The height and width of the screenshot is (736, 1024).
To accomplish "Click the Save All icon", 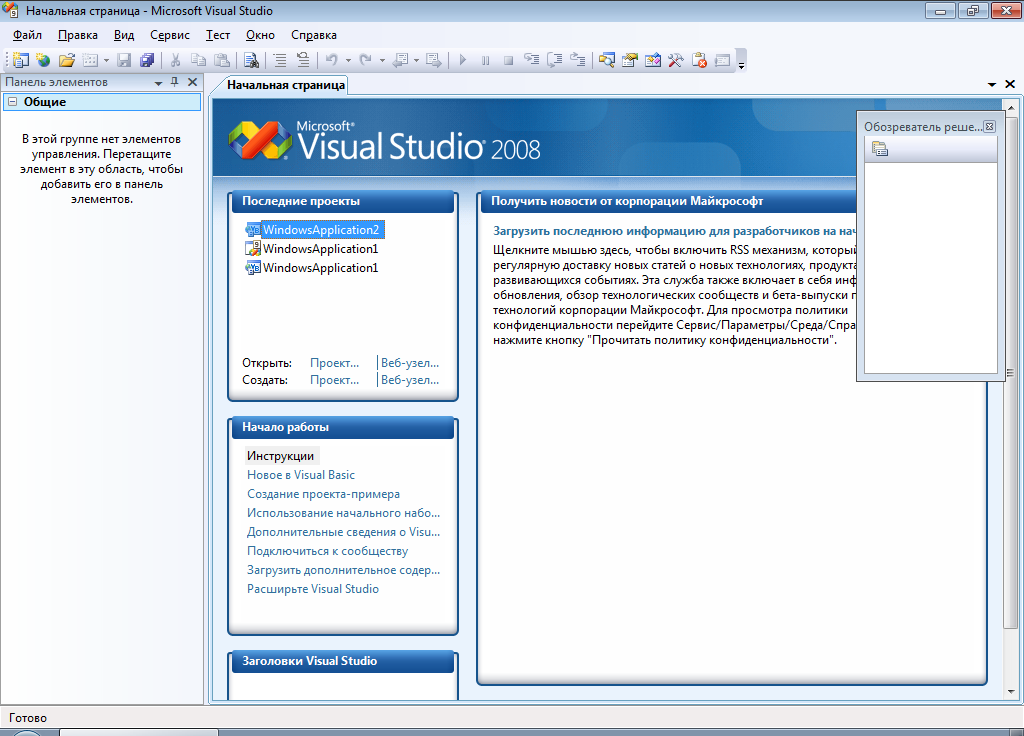I will (x=148, y=60).
